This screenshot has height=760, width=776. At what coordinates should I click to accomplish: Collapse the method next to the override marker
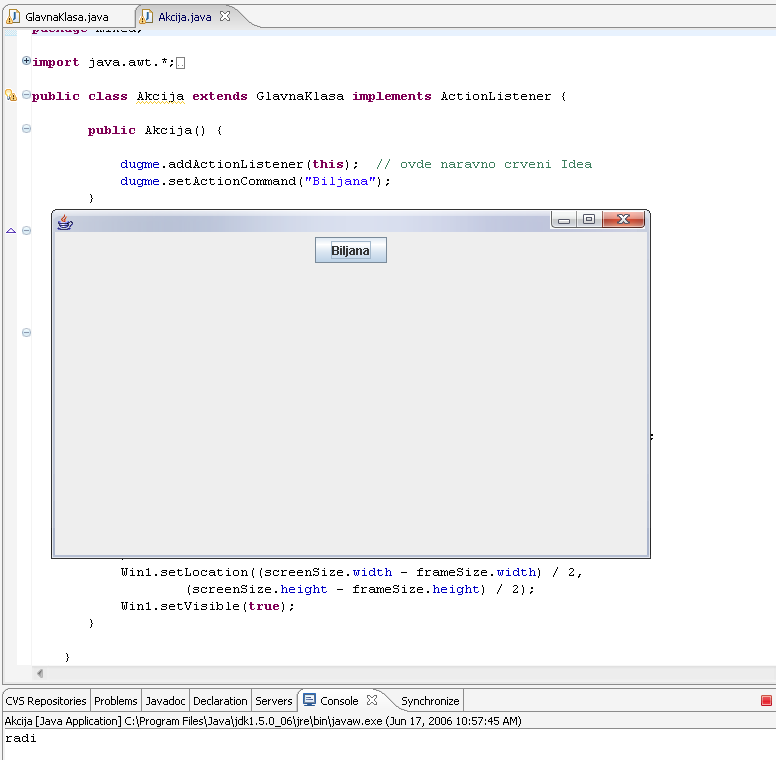(x=26, y=231)
